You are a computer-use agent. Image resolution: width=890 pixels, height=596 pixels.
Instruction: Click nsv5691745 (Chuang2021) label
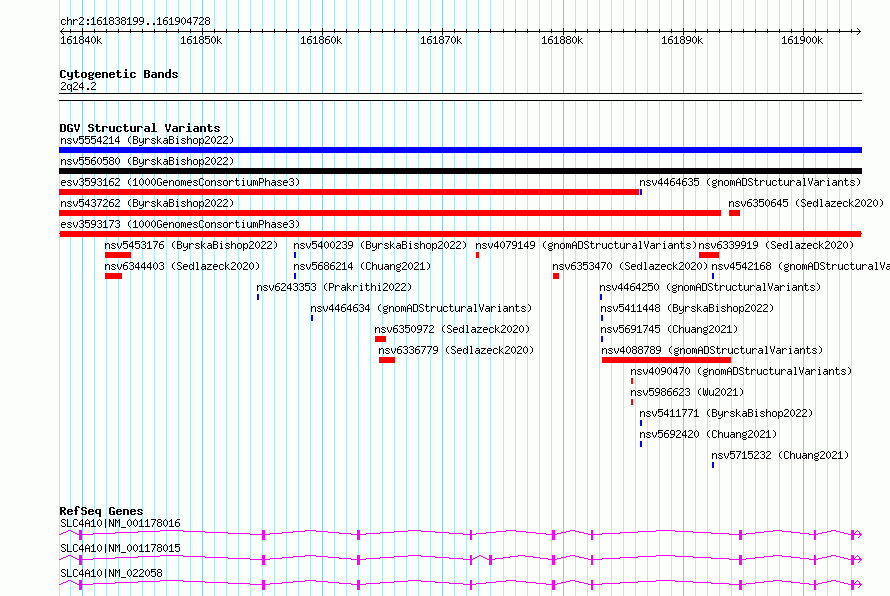point(669,329)
